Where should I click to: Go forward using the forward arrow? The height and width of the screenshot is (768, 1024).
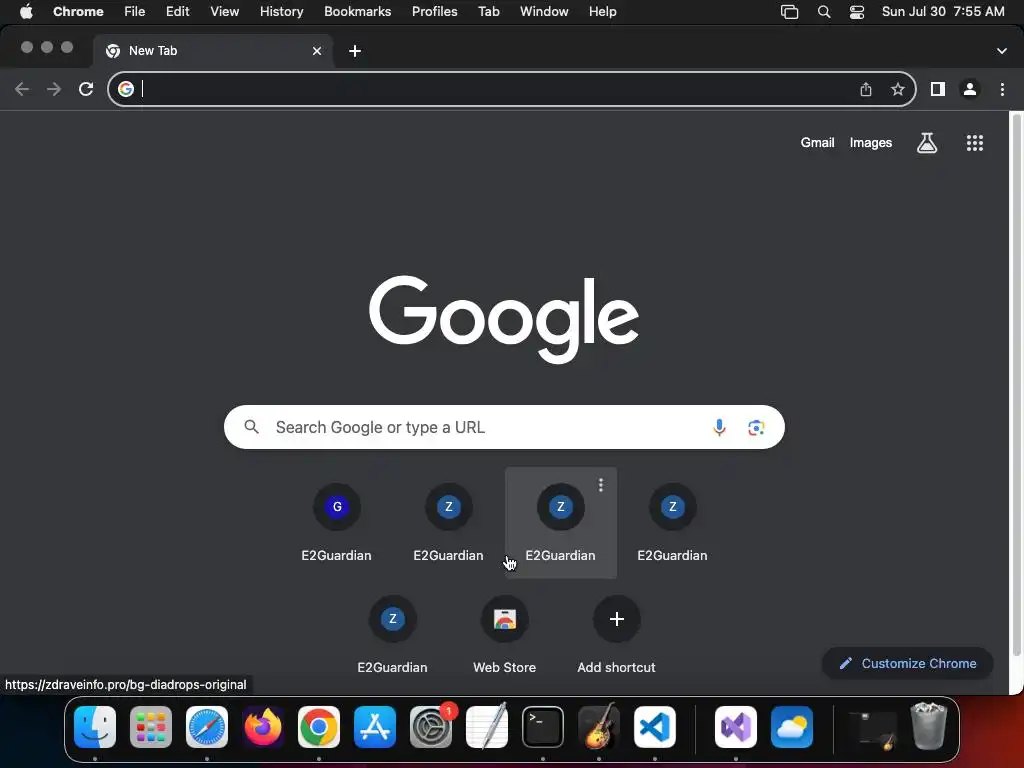(x=54, y=89)
